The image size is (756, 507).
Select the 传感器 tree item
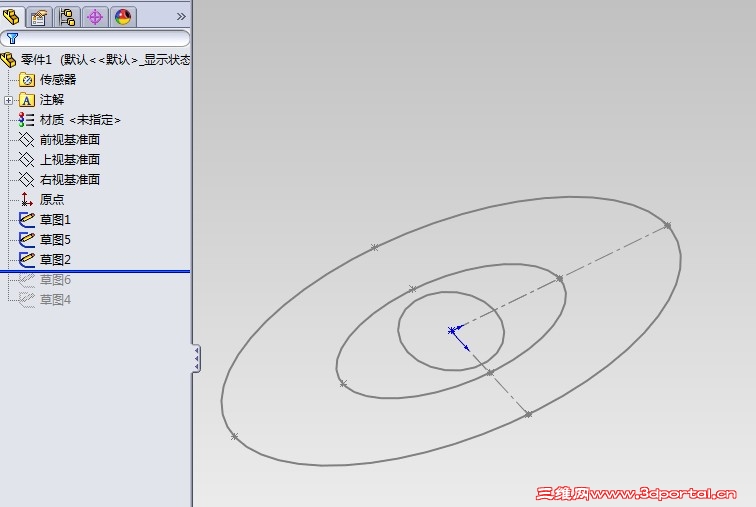58,80
